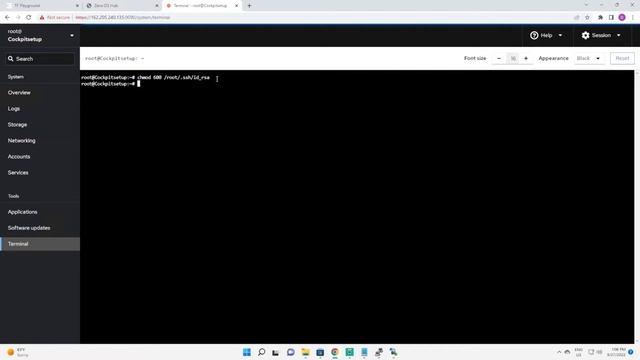Open the Applications page
This screenshot has width=640, height=360.
[x=22, y=212]
